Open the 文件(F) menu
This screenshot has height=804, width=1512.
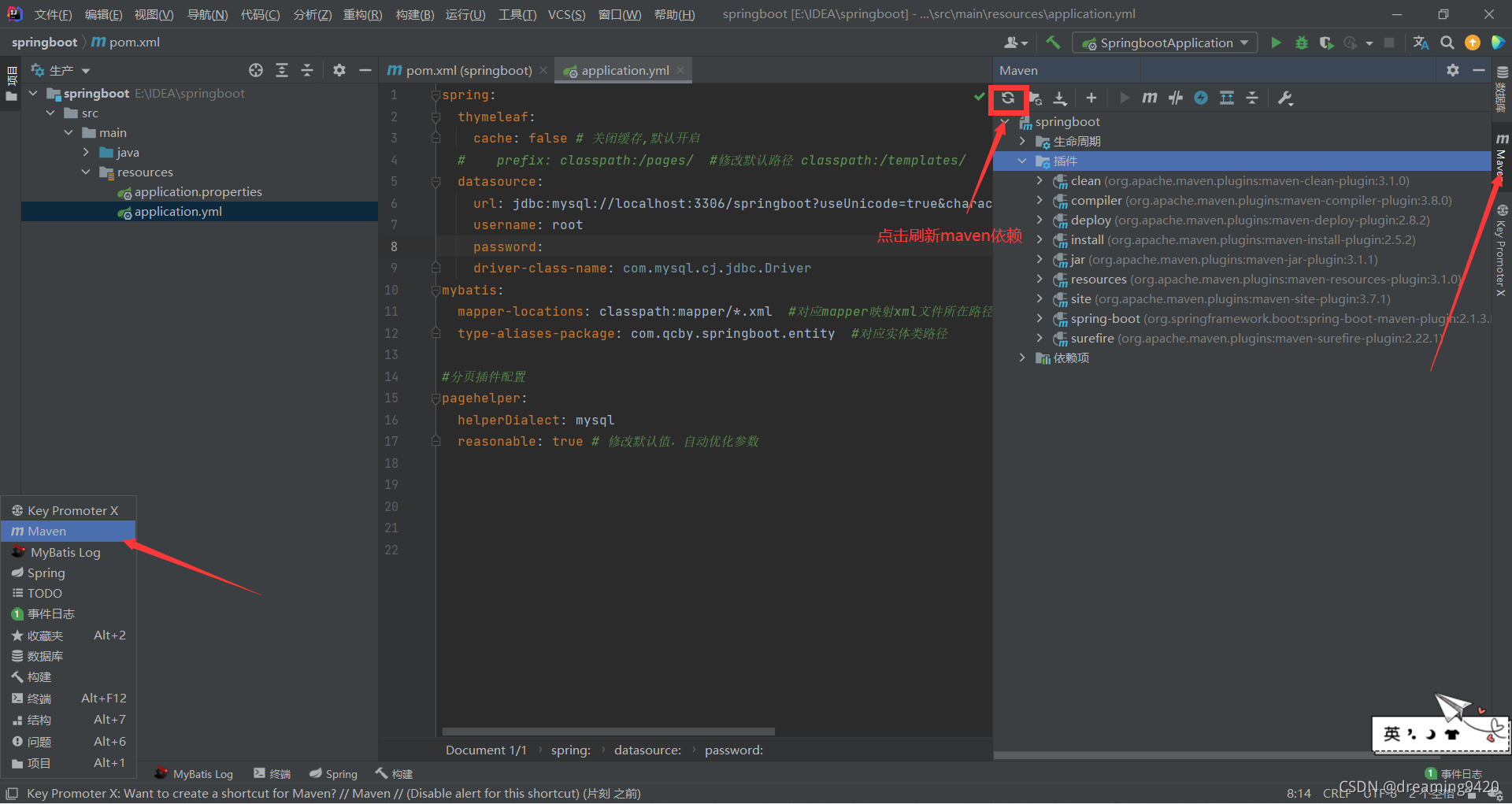pyautogui.click(x=53, y=14)
